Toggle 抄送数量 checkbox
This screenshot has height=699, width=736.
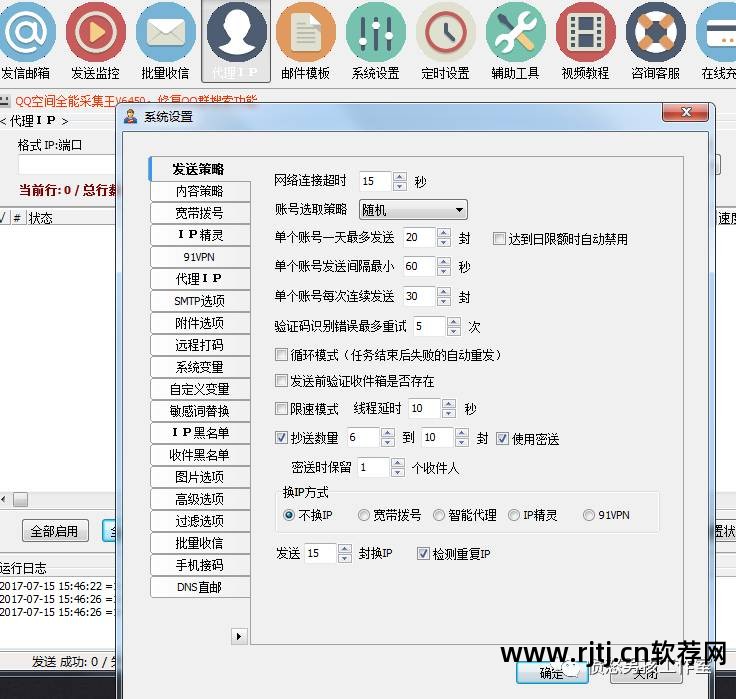[281, 438]
